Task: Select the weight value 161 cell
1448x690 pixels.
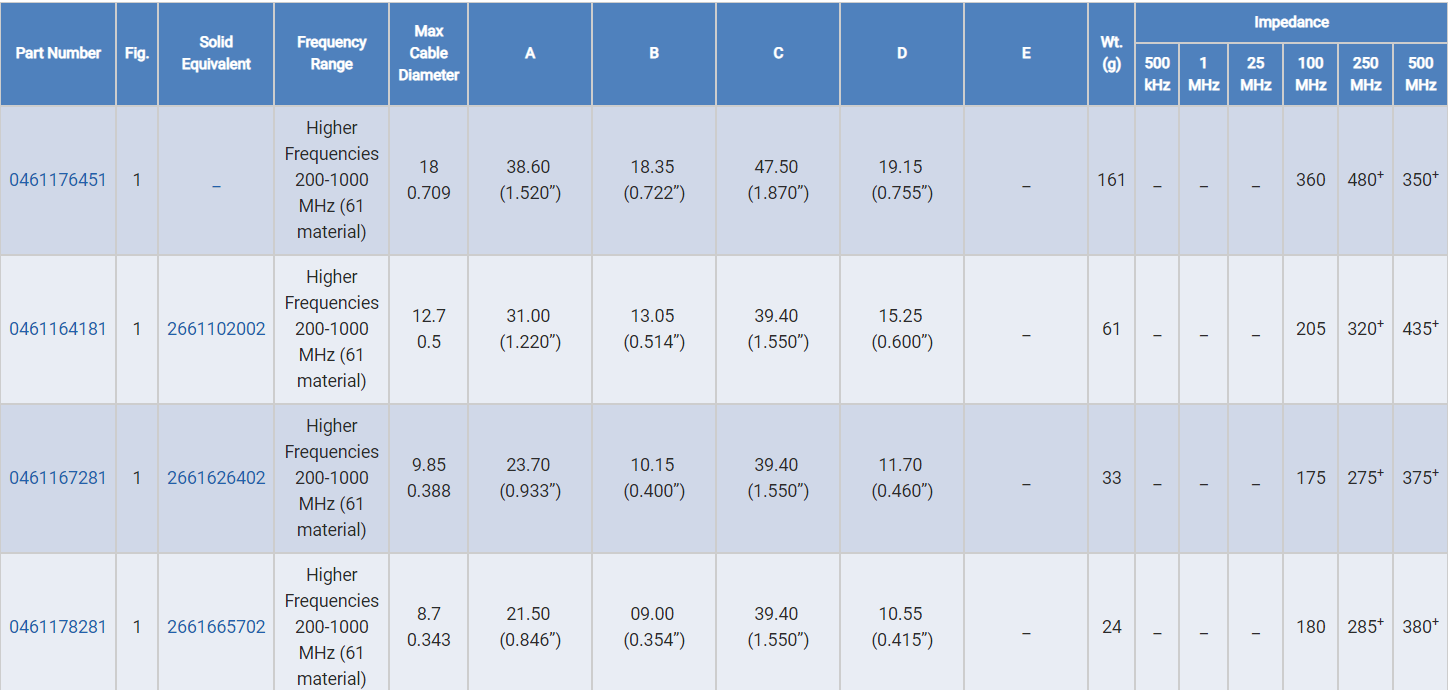Action: [x=1111, y=180]
